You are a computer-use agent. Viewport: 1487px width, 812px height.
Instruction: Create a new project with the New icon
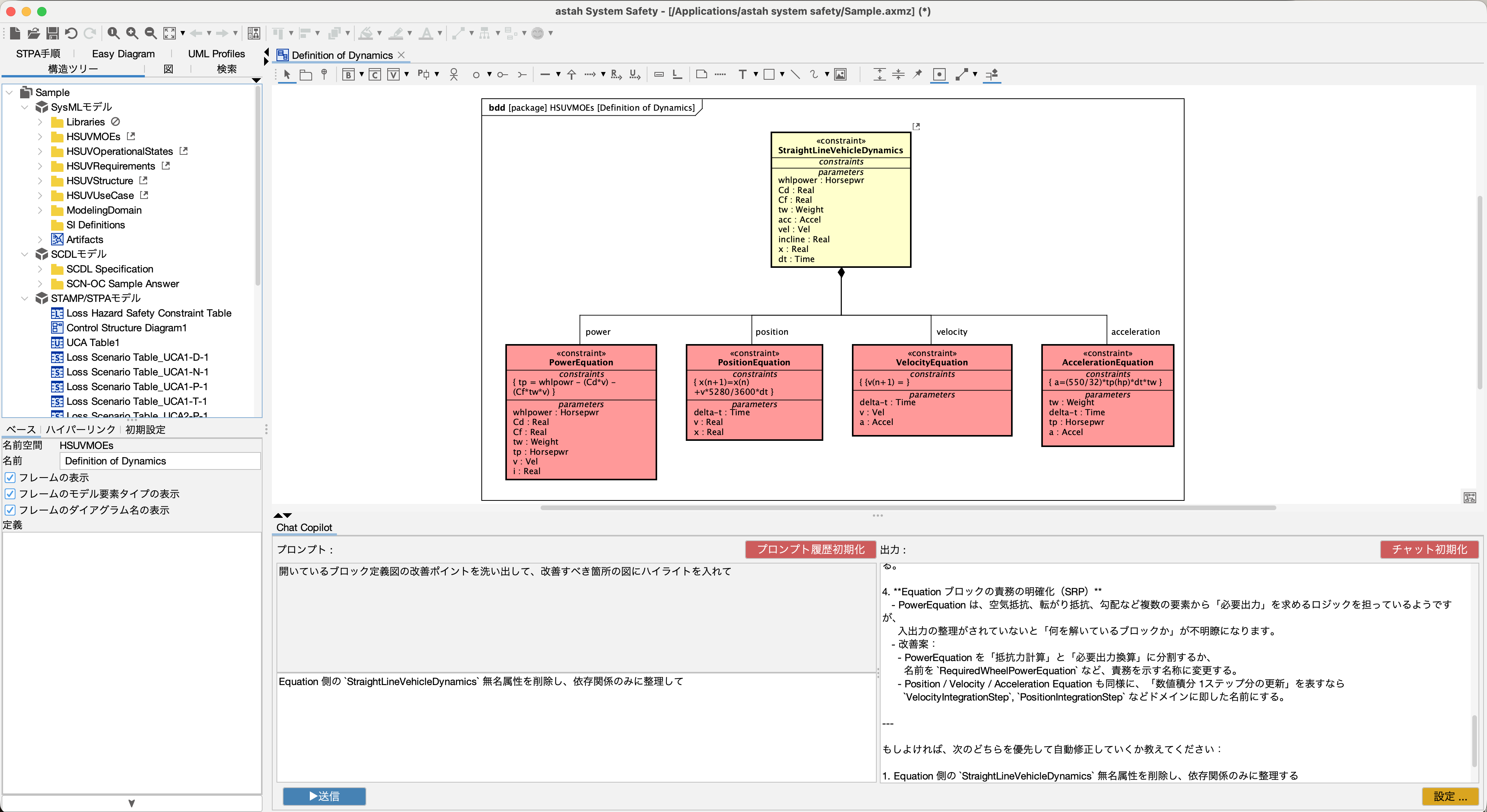tap(15, 33)
